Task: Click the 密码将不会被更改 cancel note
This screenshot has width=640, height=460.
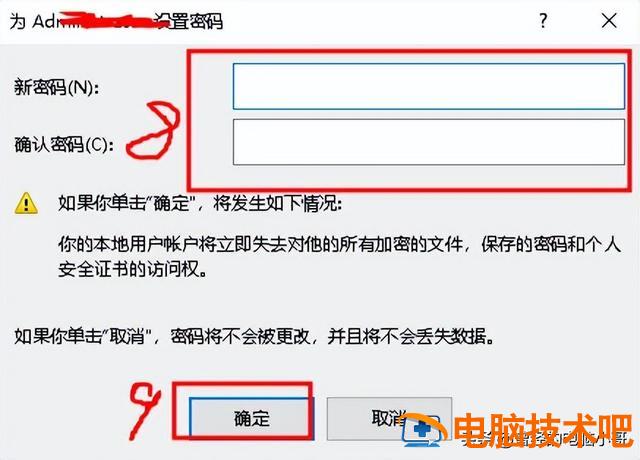Action: click(254, 337)
